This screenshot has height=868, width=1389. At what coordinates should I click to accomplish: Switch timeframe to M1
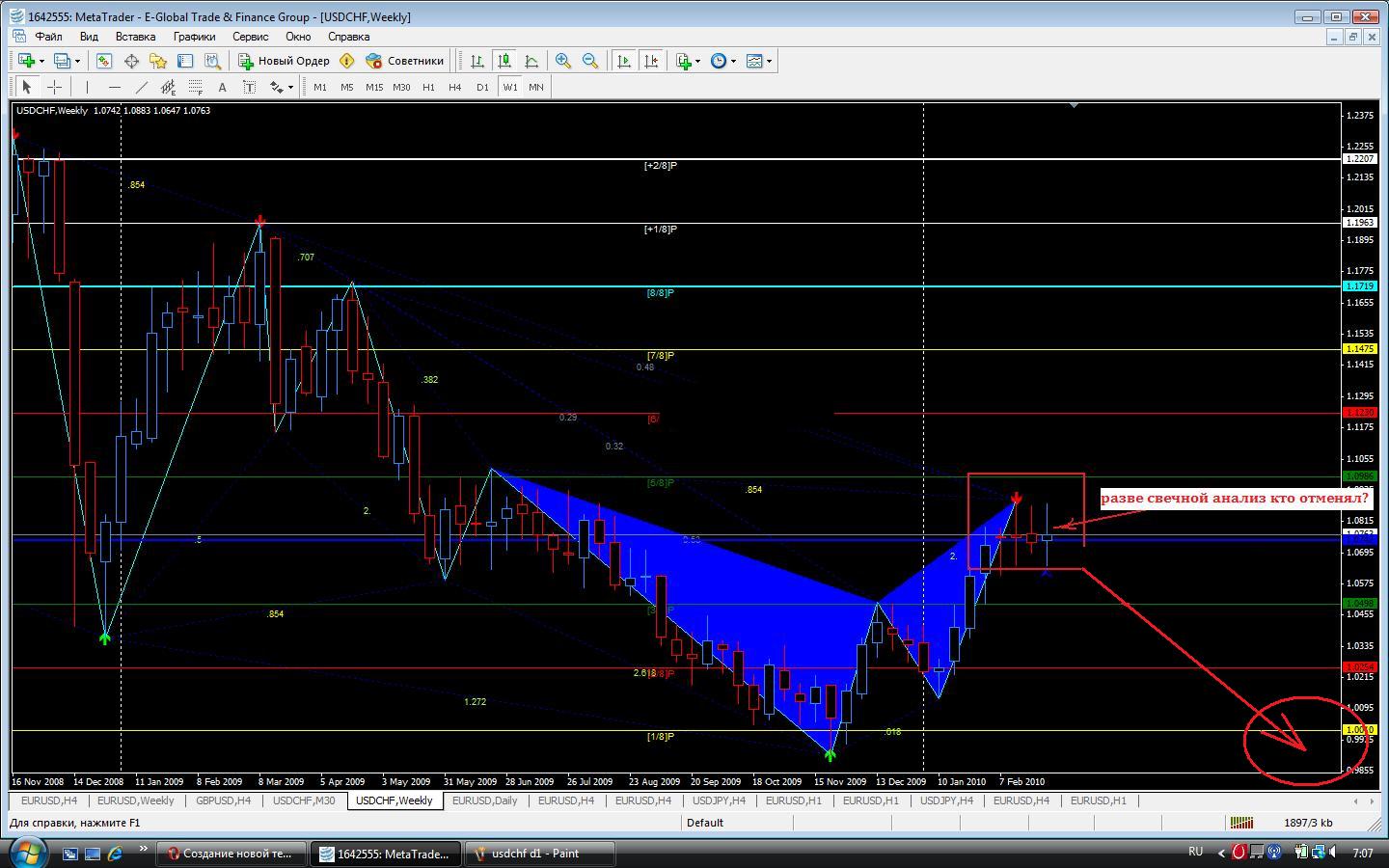tap(319, 87)
